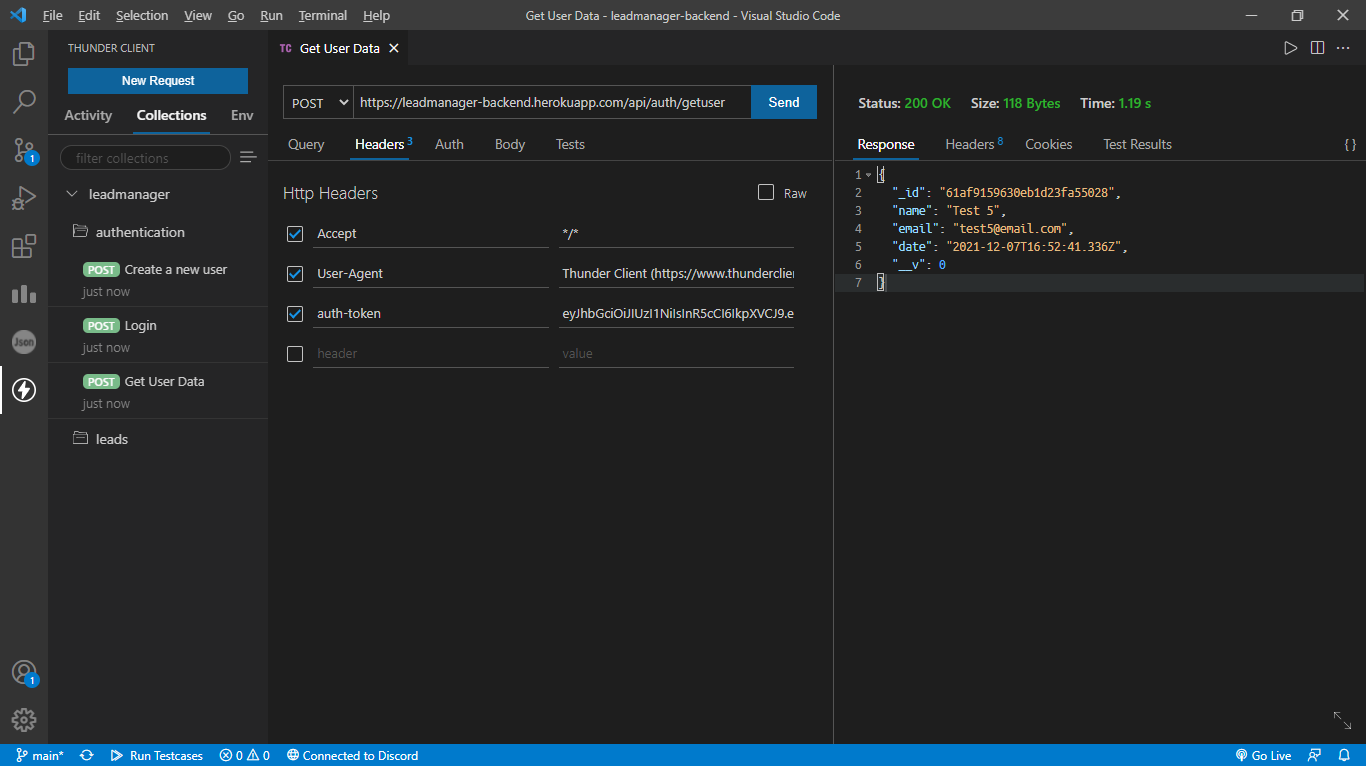Image resolution: width=1366 pixels, height=766 pixels.
Task: Click the feedback icon in status bar
Action: tap(1314, 756)
